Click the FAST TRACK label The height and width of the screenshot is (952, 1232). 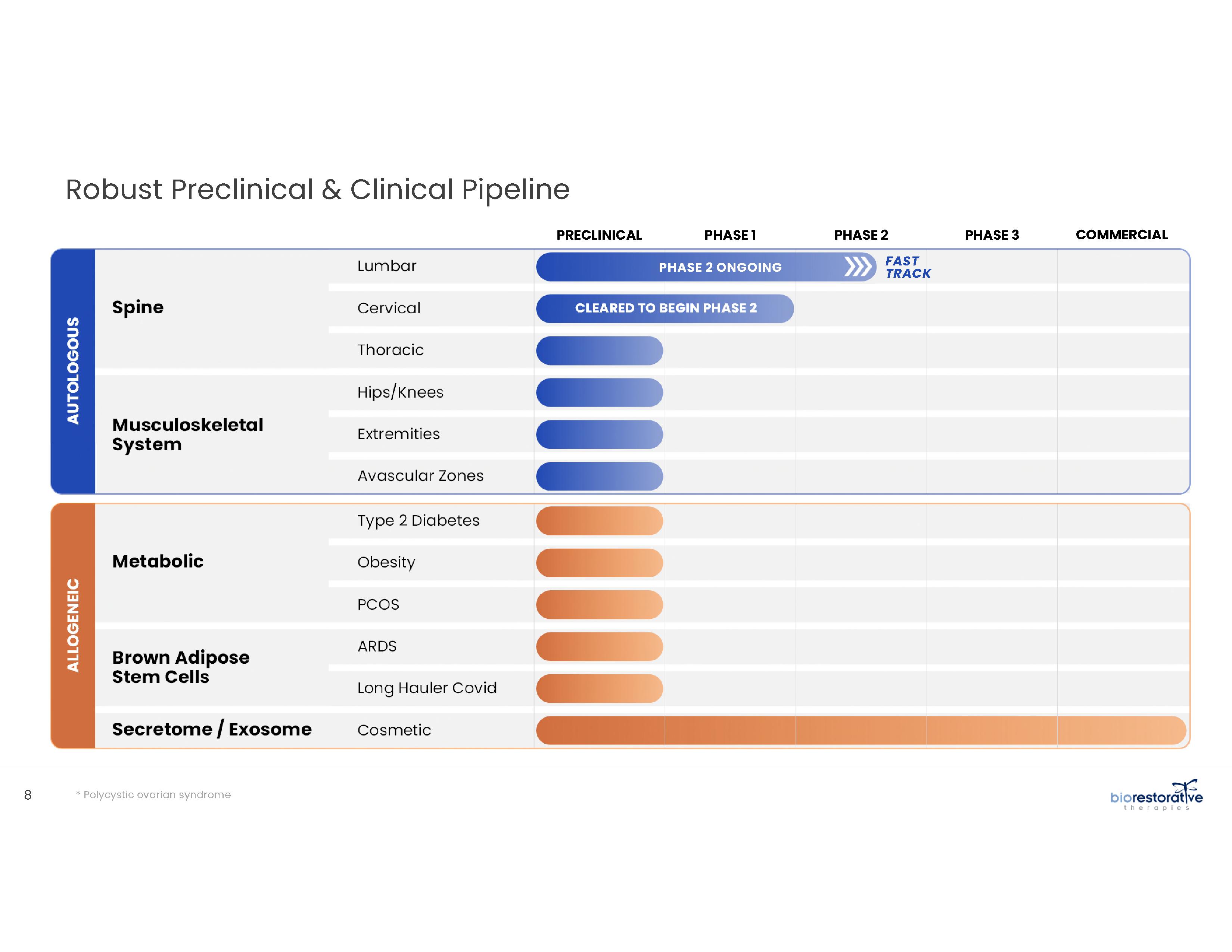pyautogui.click(x=907, y=267)
